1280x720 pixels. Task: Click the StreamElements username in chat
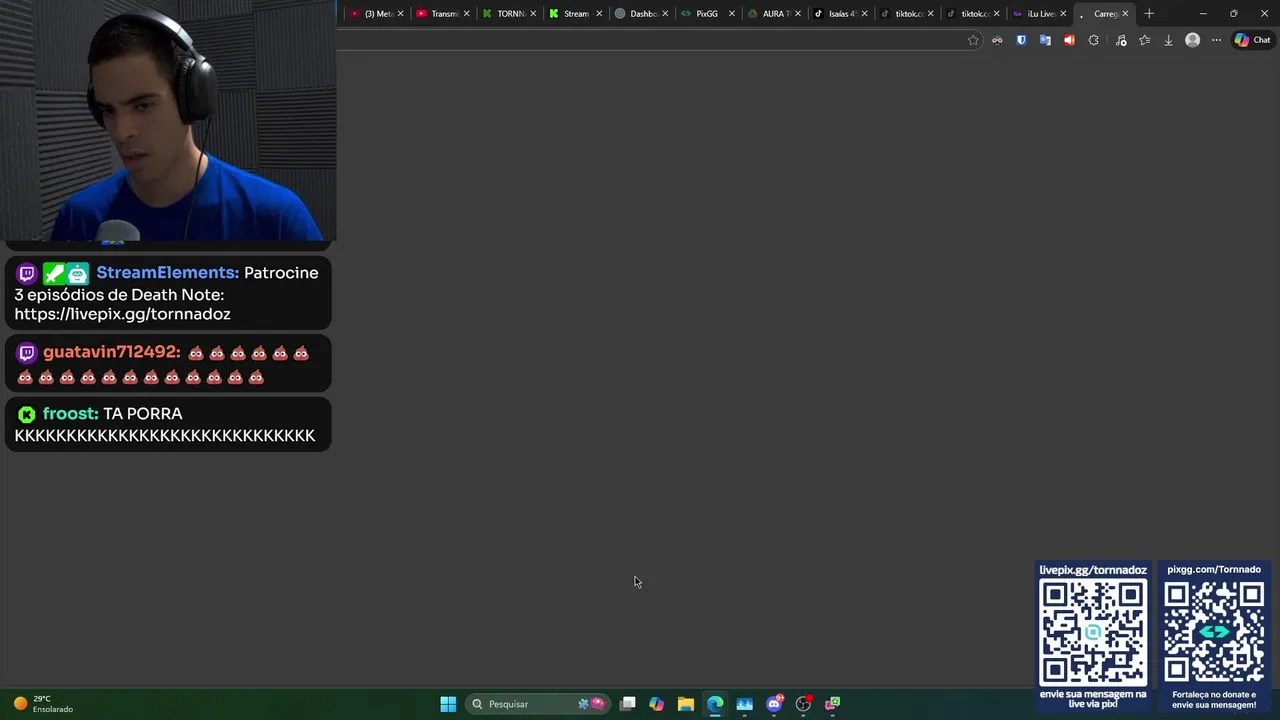pyautogui.click(x=167, y=273)
